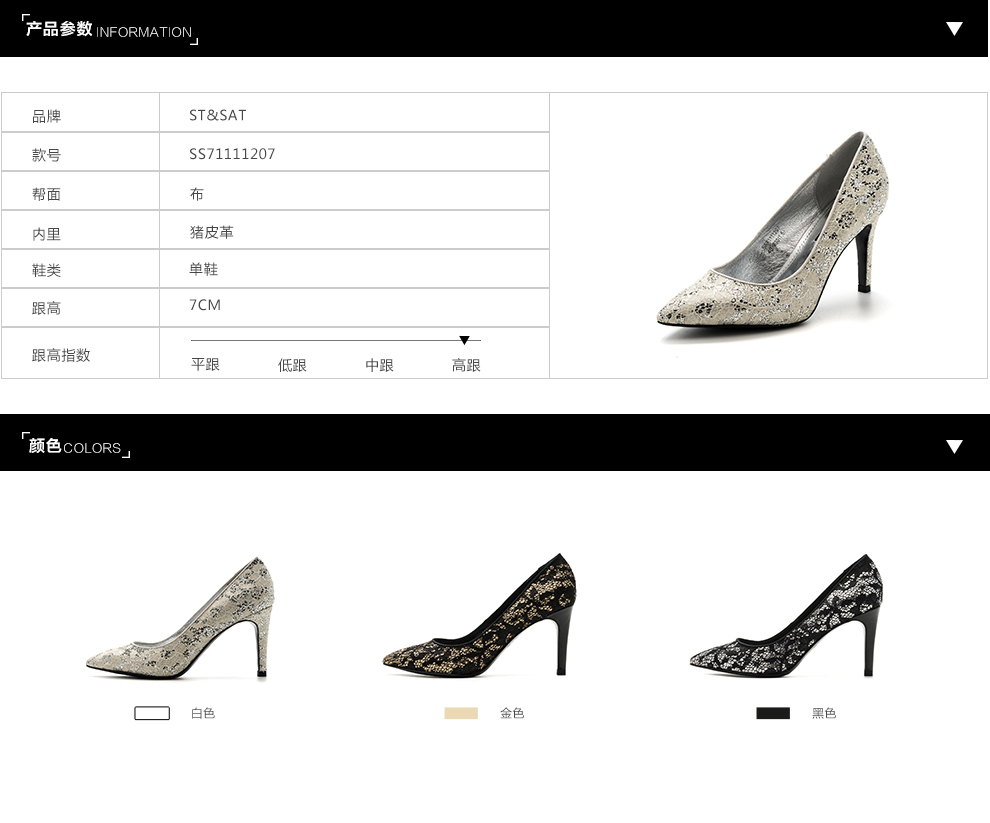
Task: Click the white lace heel thumbnail
Action: 183,620
